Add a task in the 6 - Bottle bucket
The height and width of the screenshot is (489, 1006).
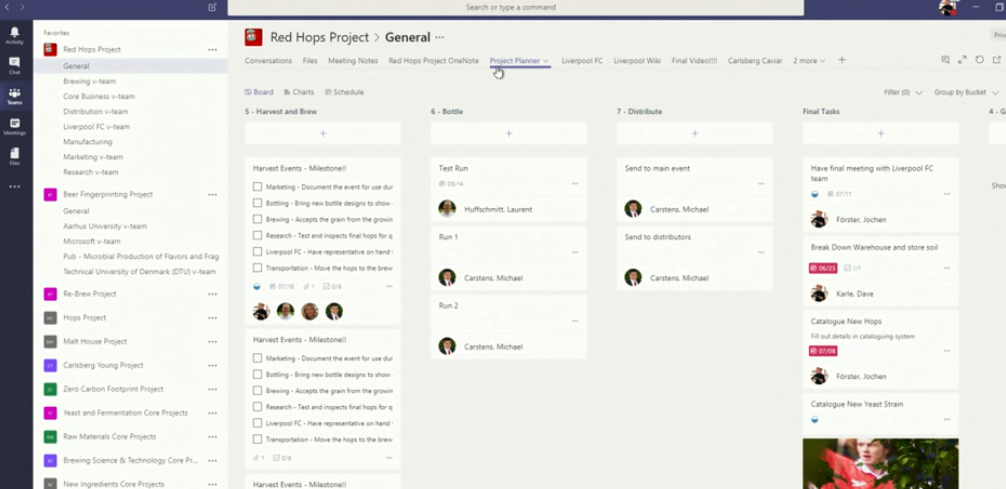(508, 133)
